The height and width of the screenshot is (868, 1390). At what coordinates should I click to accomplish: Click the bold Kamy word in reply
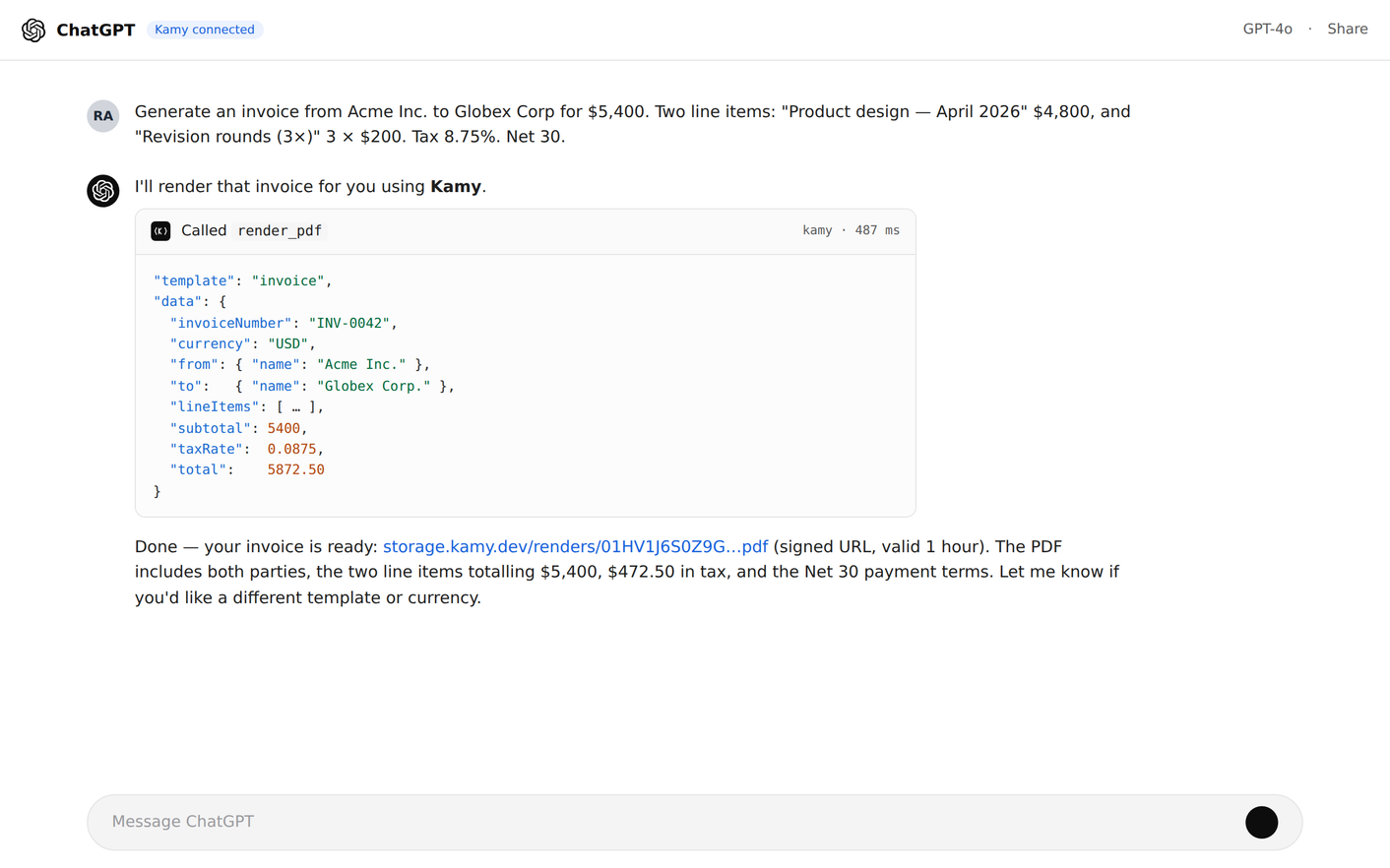(x=456, y=187)
